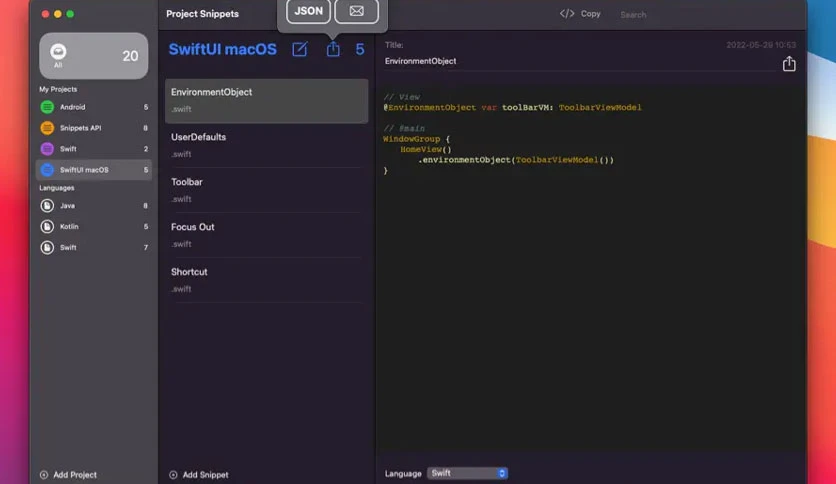Image resolution: width=836 pixels, height=484 pixels.
Task: Select the SwiftUI macOS project
Action: pyautogui.click(x=94, y=170)
